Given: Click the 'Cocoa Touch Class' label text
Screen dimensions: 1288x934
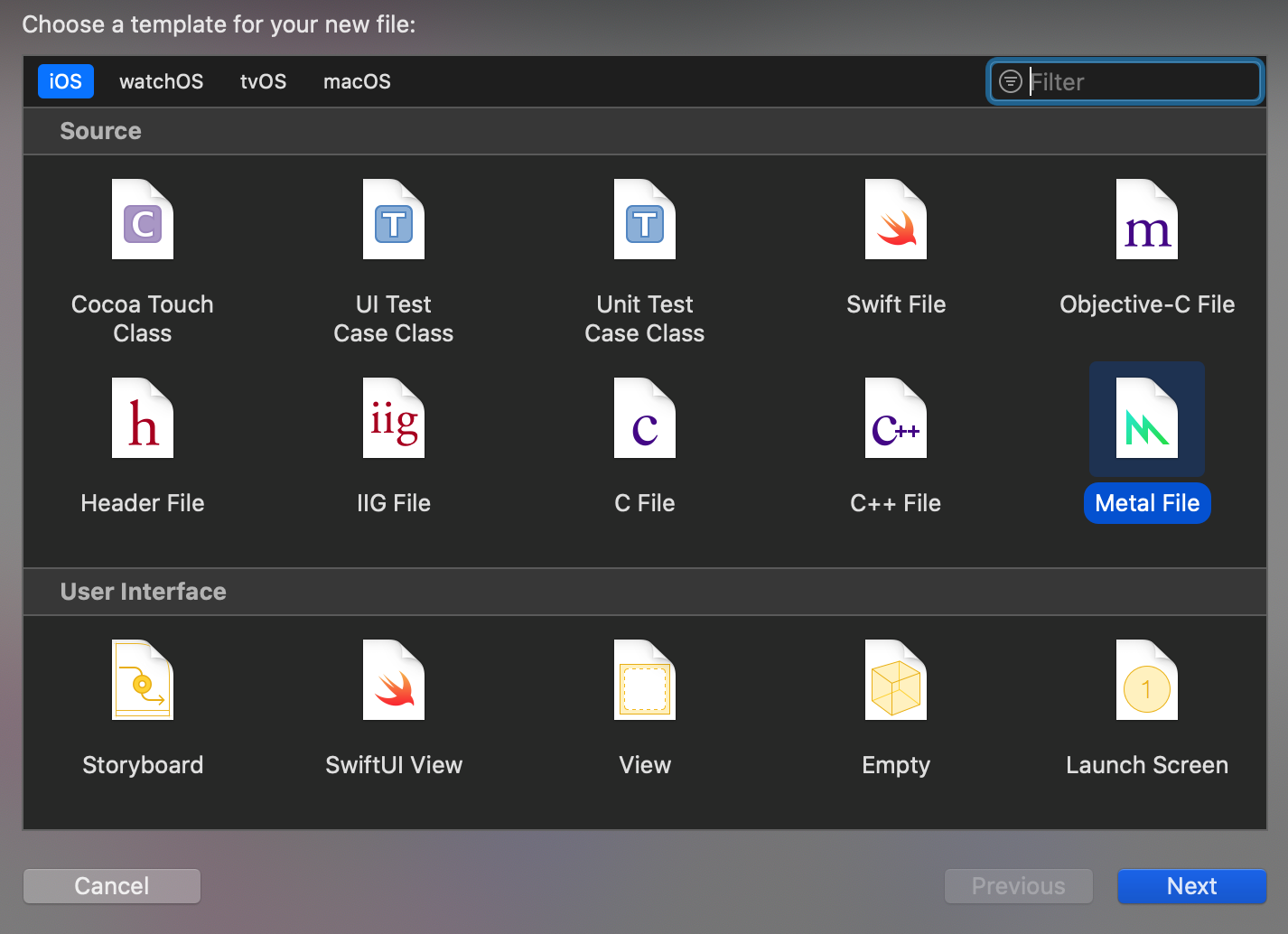Looking at the screenshot, I should pos(143,319).
